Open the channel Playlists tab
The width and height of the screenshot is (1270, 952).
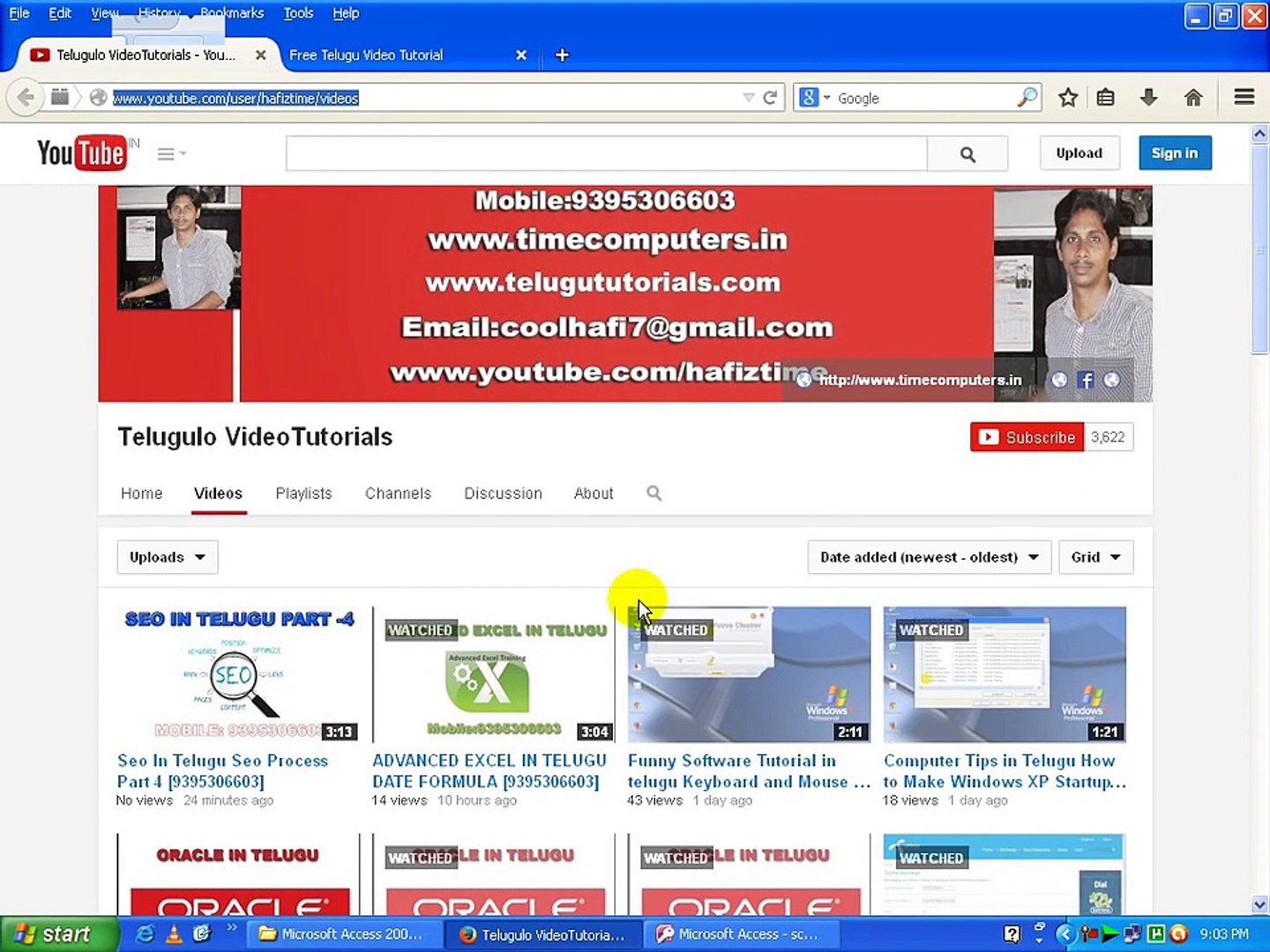(303, 494)
